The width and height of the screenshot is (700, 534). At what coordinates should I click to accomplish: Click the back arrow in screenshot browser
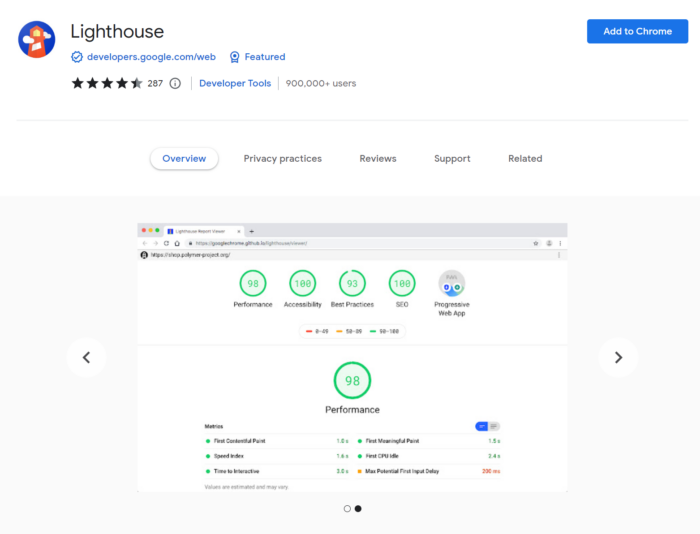(x=145, y=243)
